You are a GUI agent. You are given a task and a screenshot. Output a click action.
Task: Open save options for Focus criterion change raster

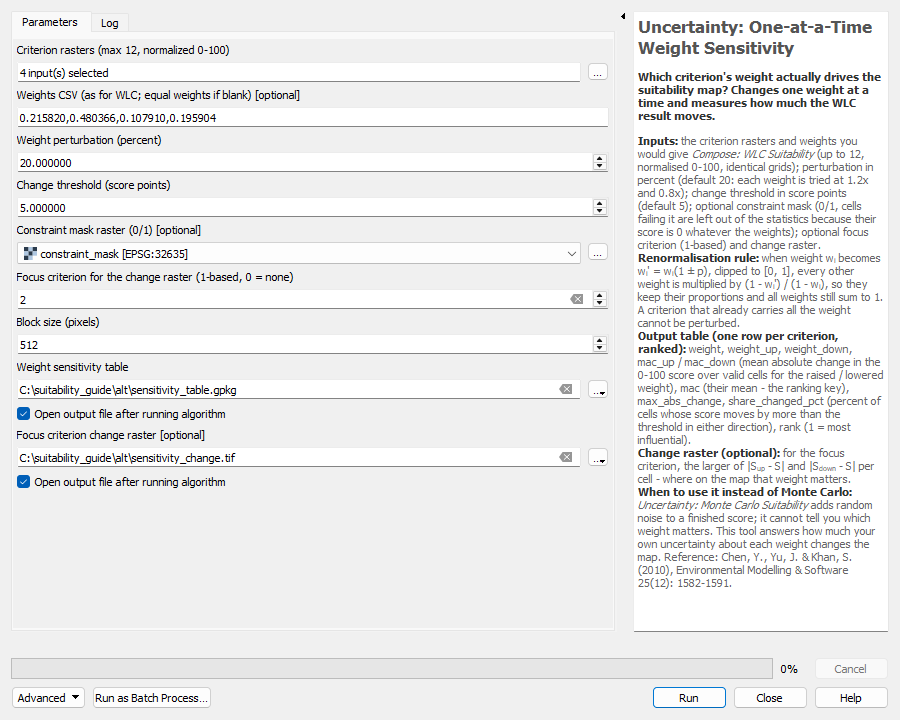coord(598,458)
